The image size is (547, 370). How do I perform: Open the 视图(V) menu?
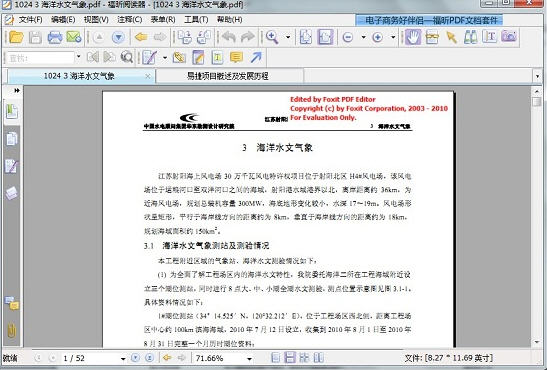pyautogui.click(x=96, y=20)
